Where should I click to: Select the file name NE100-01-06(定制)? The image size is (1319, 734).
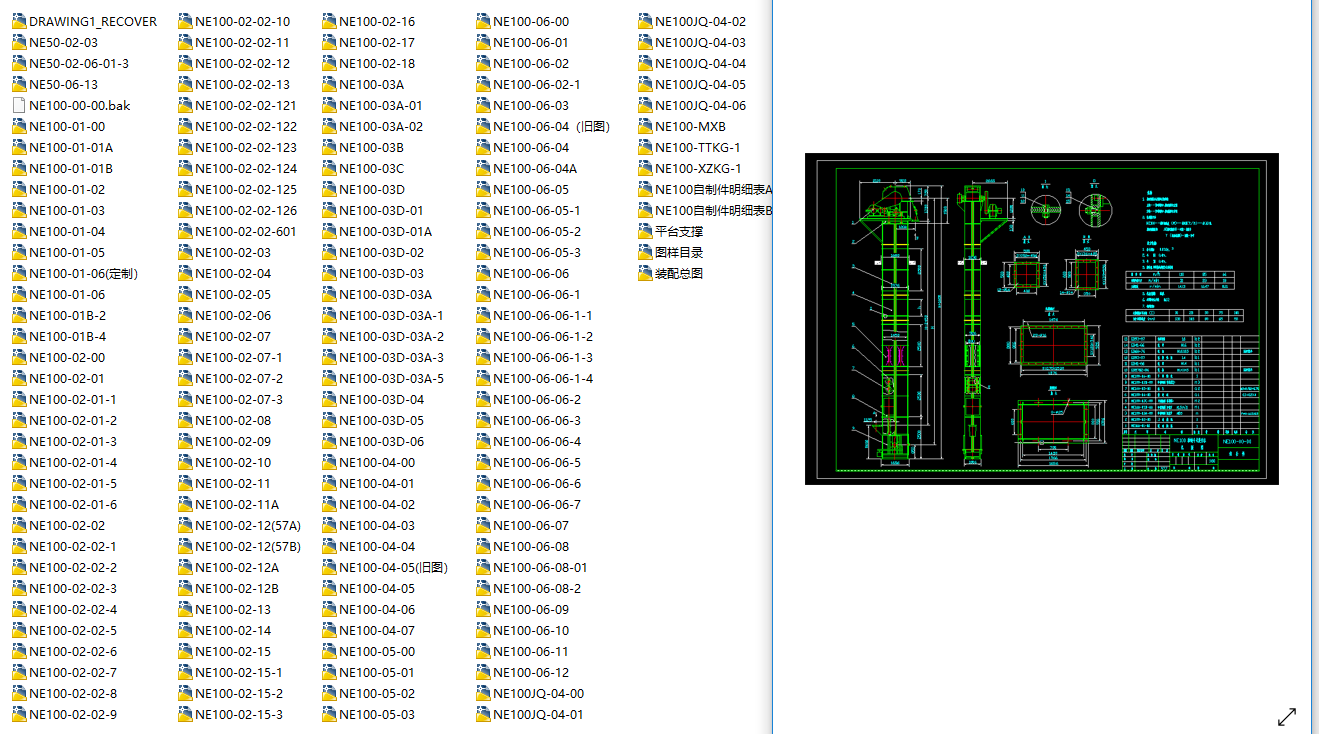point(84,273)
